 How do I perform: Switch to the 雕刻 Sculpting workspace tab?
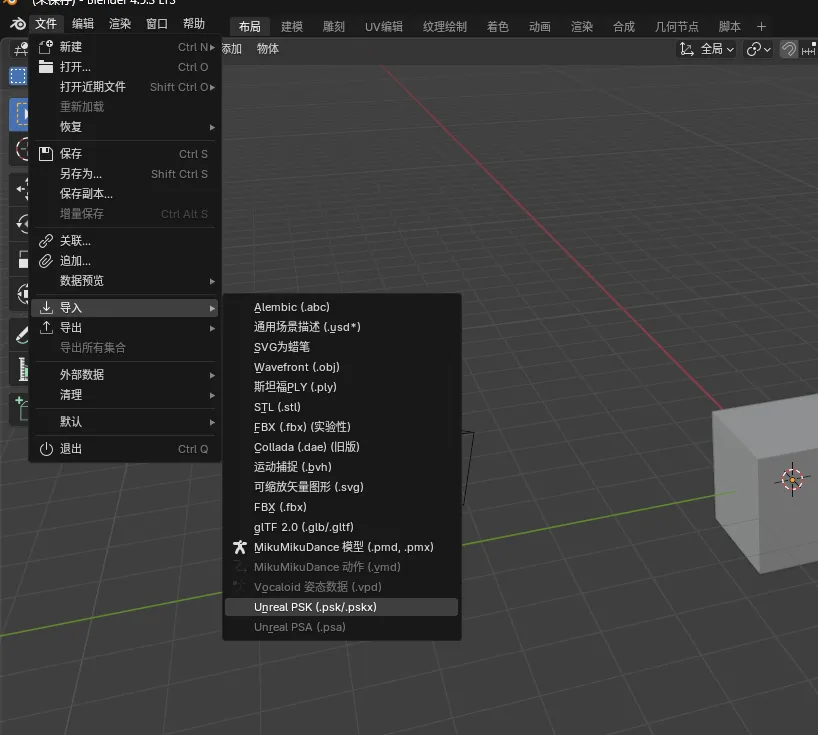pyautogui.click(x=334, y=26)
